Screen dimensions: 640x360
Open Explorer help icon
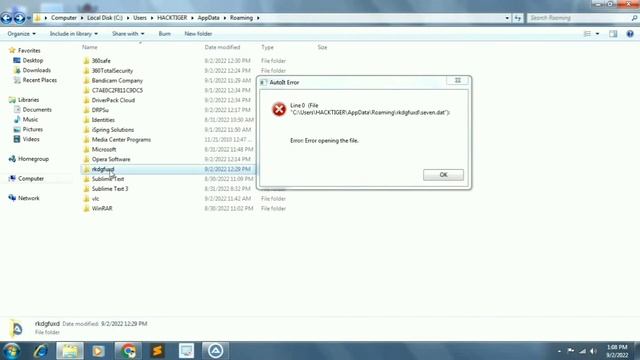630,34
